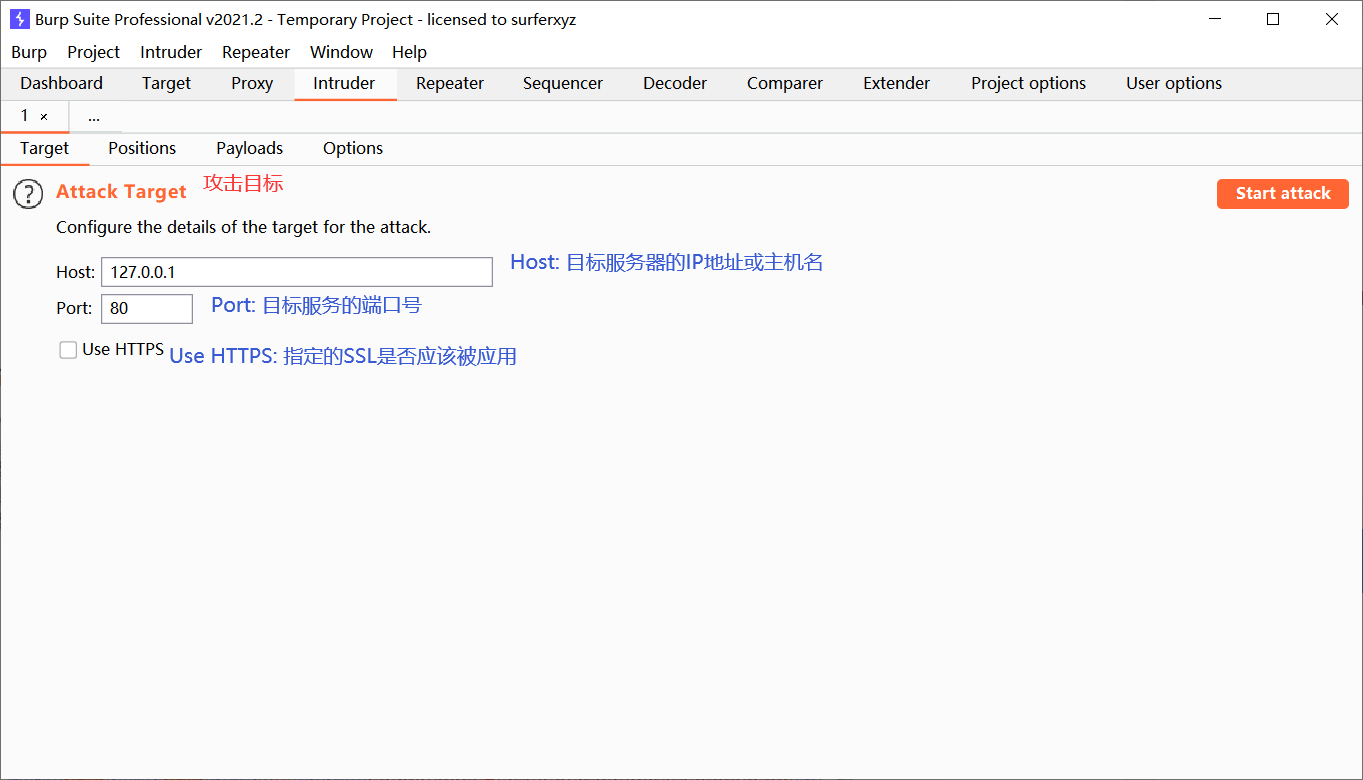Open the Extender tab
1363x780 pixels.
(897, 84)
